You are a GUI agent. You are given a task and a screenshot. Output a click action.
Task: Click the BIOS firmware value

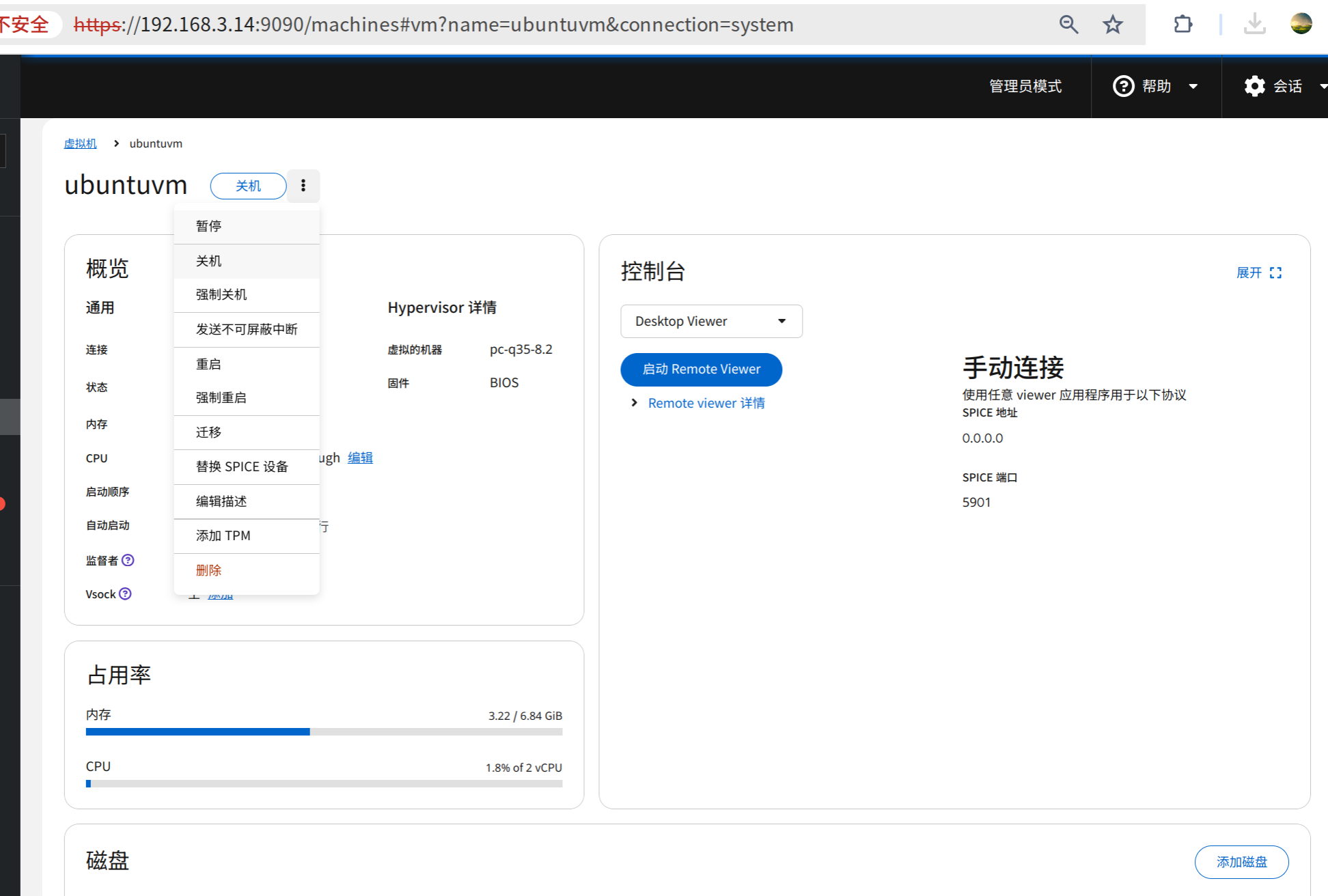[x=504, y=382]
